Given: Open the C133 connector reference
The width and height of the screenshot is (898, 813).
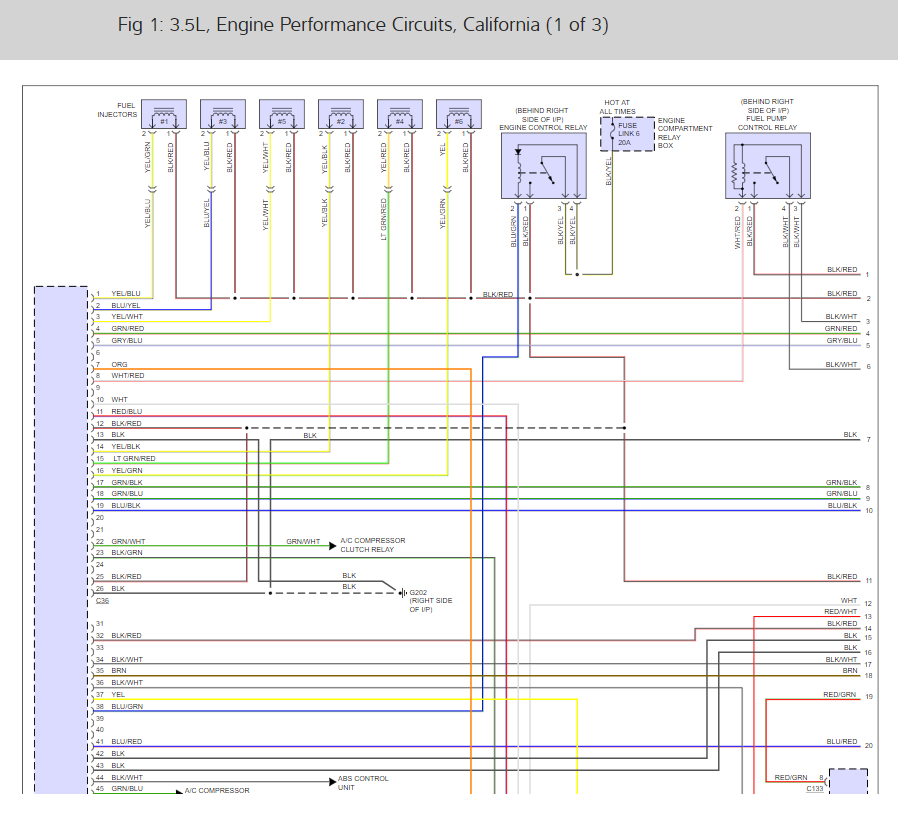Looking at the screenshot, I should tap(816, 789).
